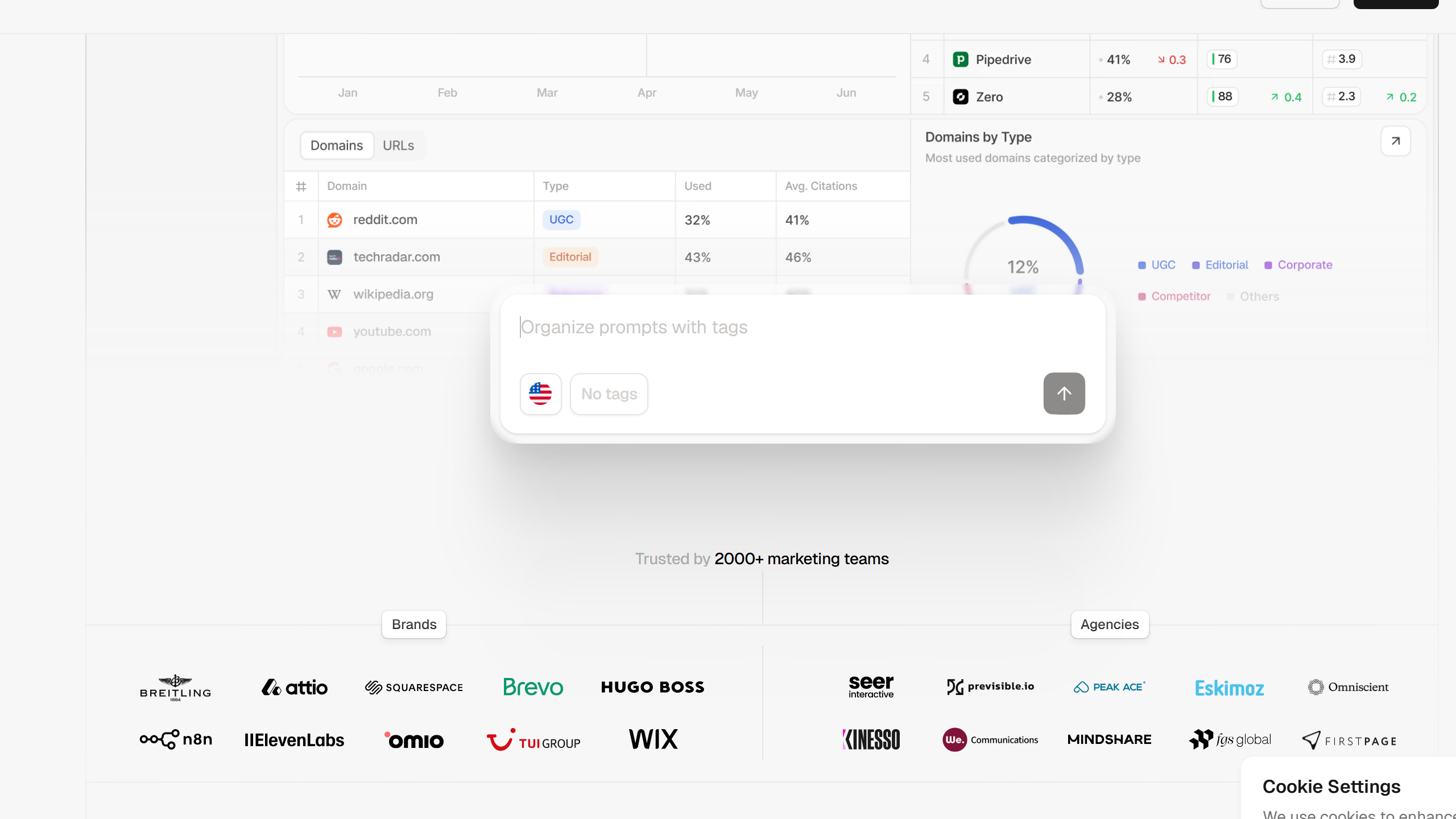Image resolution: width=1456 pixels, height=819 pixels.
Task: Select the US flag country button
Action: point(540,394)
